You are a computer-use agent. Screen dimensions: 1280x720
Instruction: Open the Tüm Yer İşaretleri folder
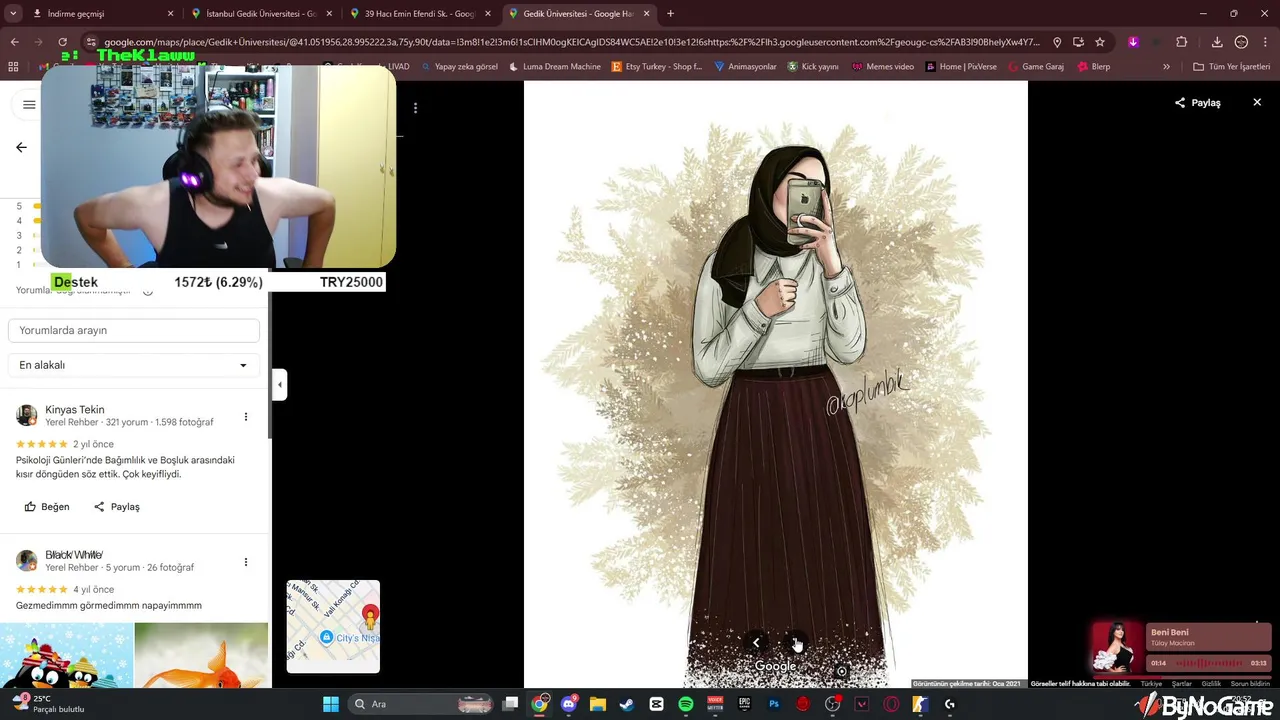(x=1232, y=66)
